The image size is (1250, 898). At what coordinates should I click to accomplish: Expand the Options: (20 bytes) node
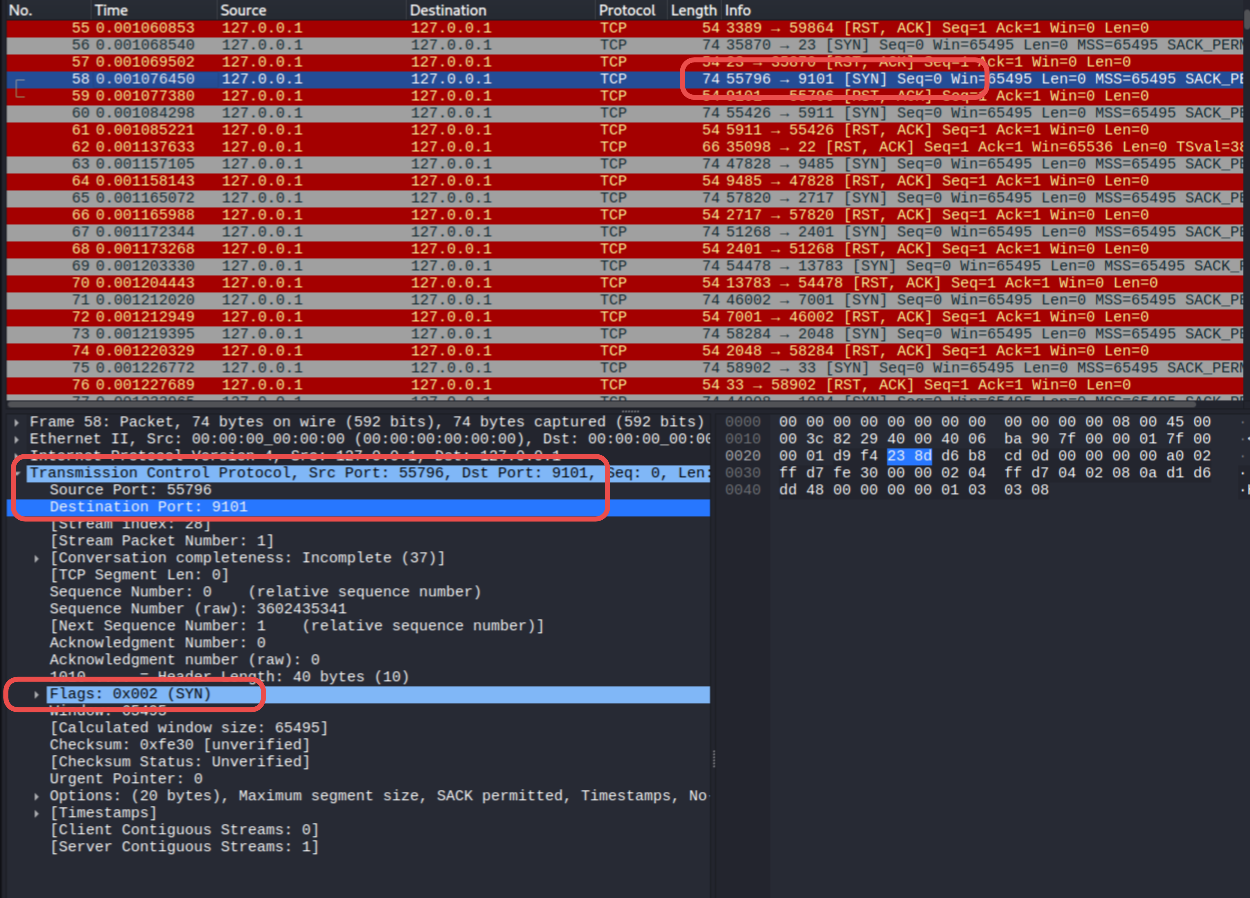(x=37, y=796)
